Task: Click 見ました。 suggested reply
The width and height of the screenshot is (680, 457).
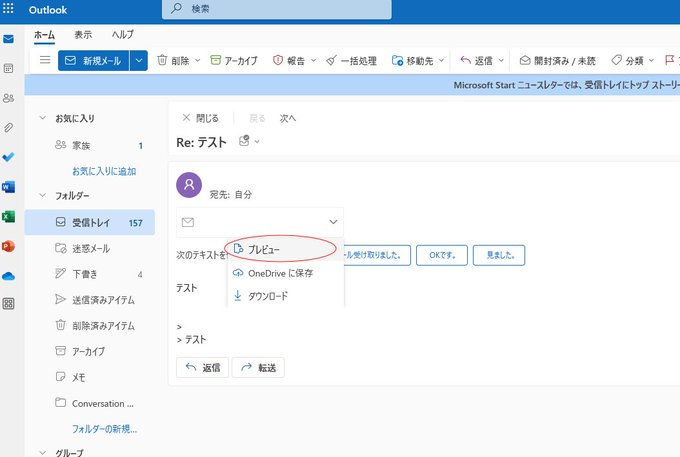Action: coord(499,255)
